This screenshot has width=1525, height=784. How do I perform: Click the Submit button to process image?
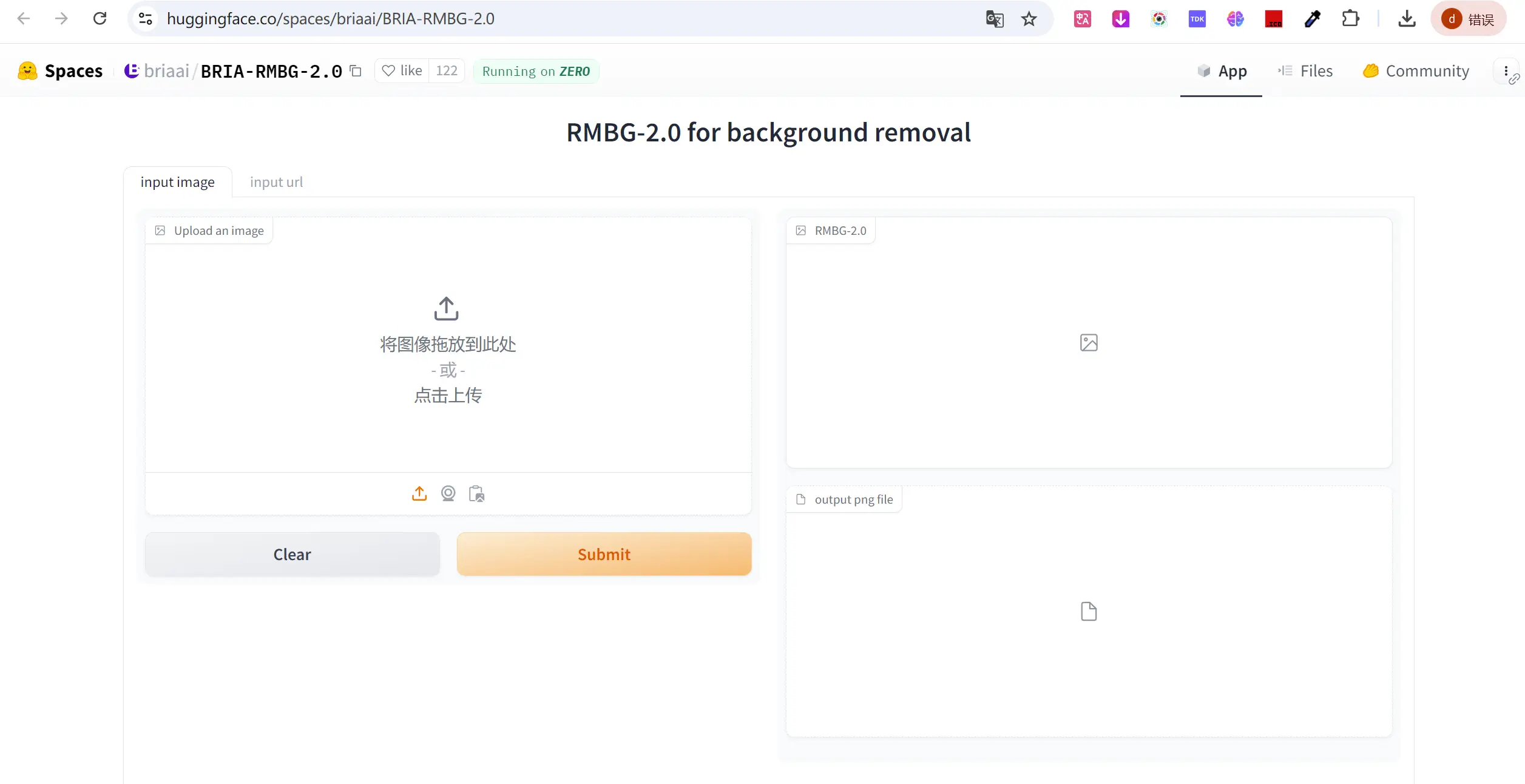point(604,554)
